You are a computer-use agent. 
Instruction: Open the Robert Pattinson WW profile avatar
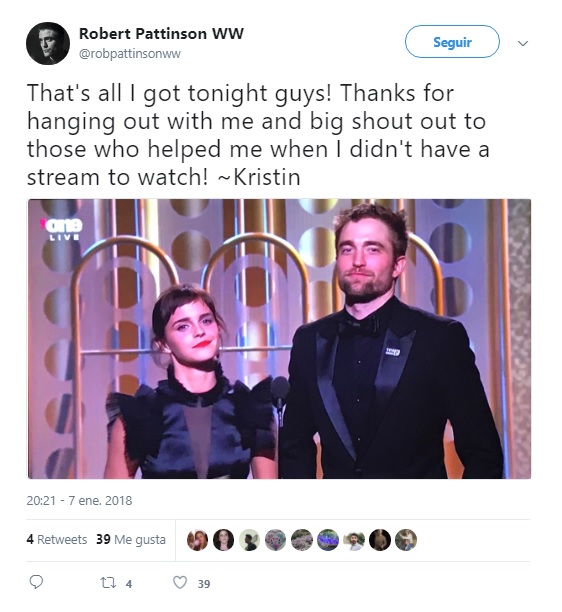pyautogui.click(x=48, y=43)
